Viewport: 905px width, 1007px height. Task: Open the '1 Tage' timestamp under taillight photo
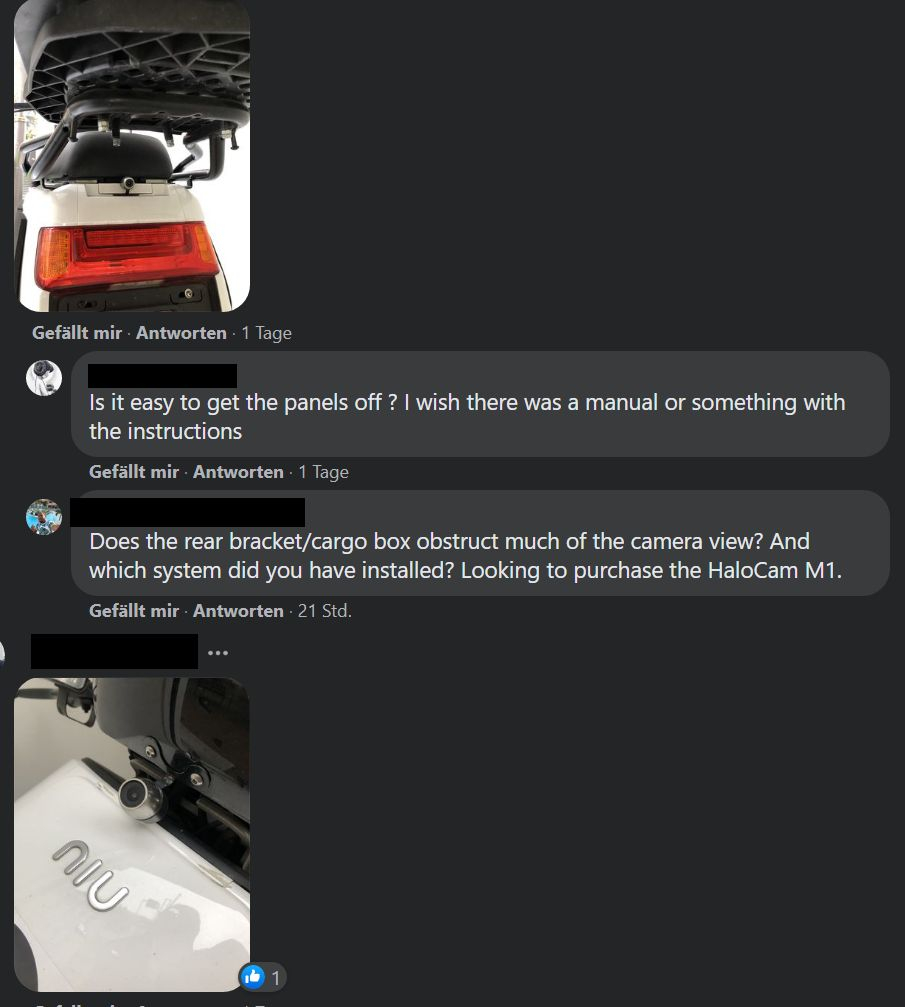[x=267, y=333]
